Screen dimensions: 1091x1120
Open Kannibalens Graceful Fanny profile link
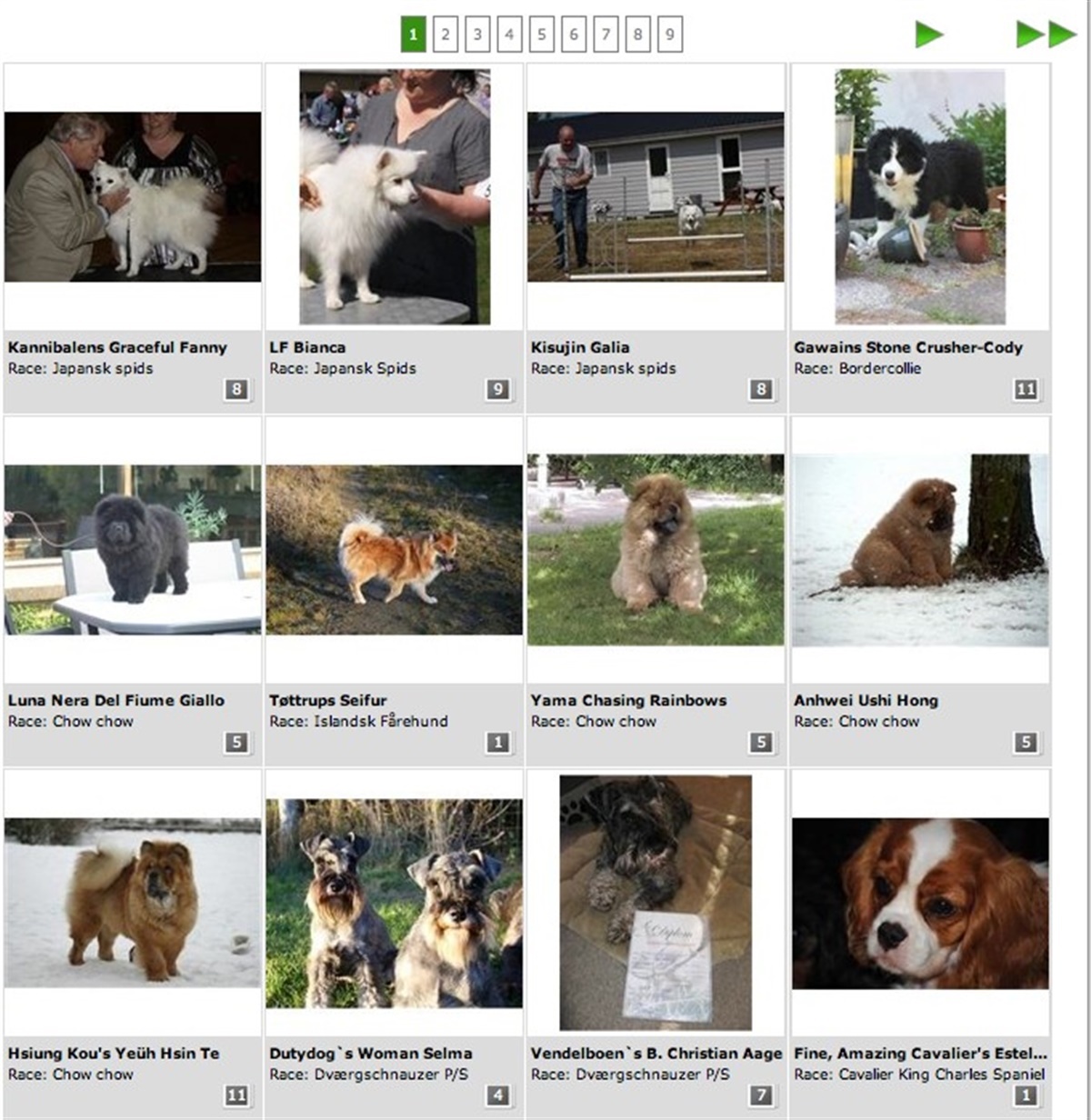coord(117,347)
